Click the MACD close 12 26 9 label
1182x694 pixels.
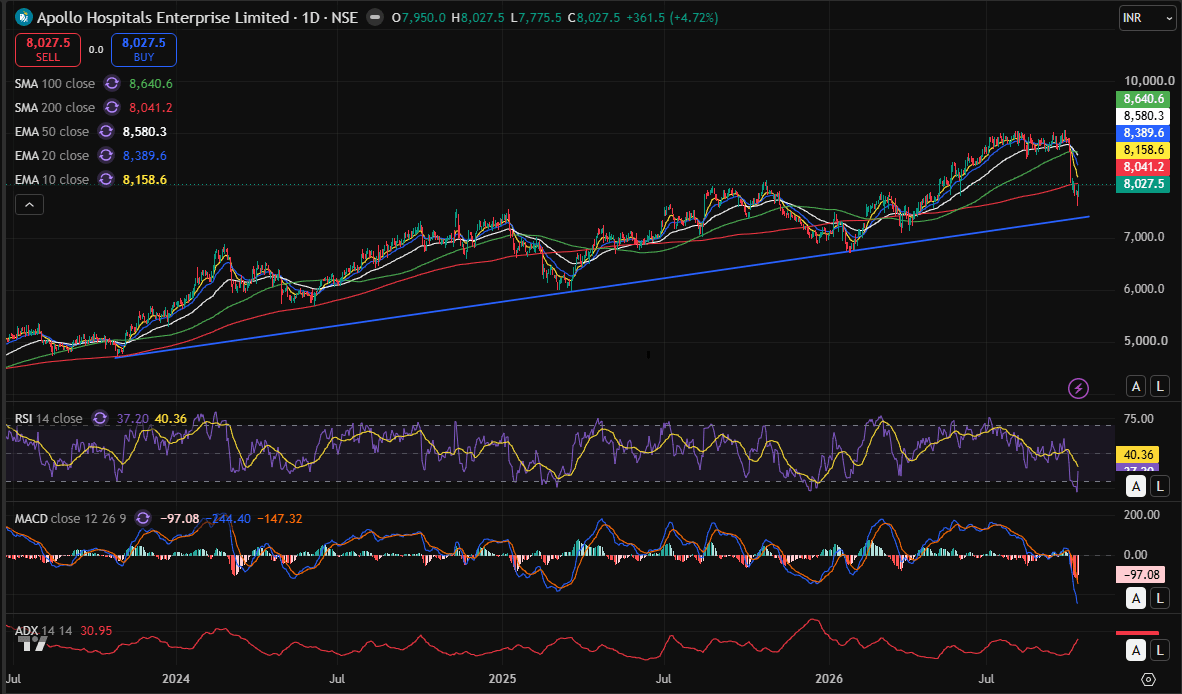pyautogui.click(x=70, y=518)
